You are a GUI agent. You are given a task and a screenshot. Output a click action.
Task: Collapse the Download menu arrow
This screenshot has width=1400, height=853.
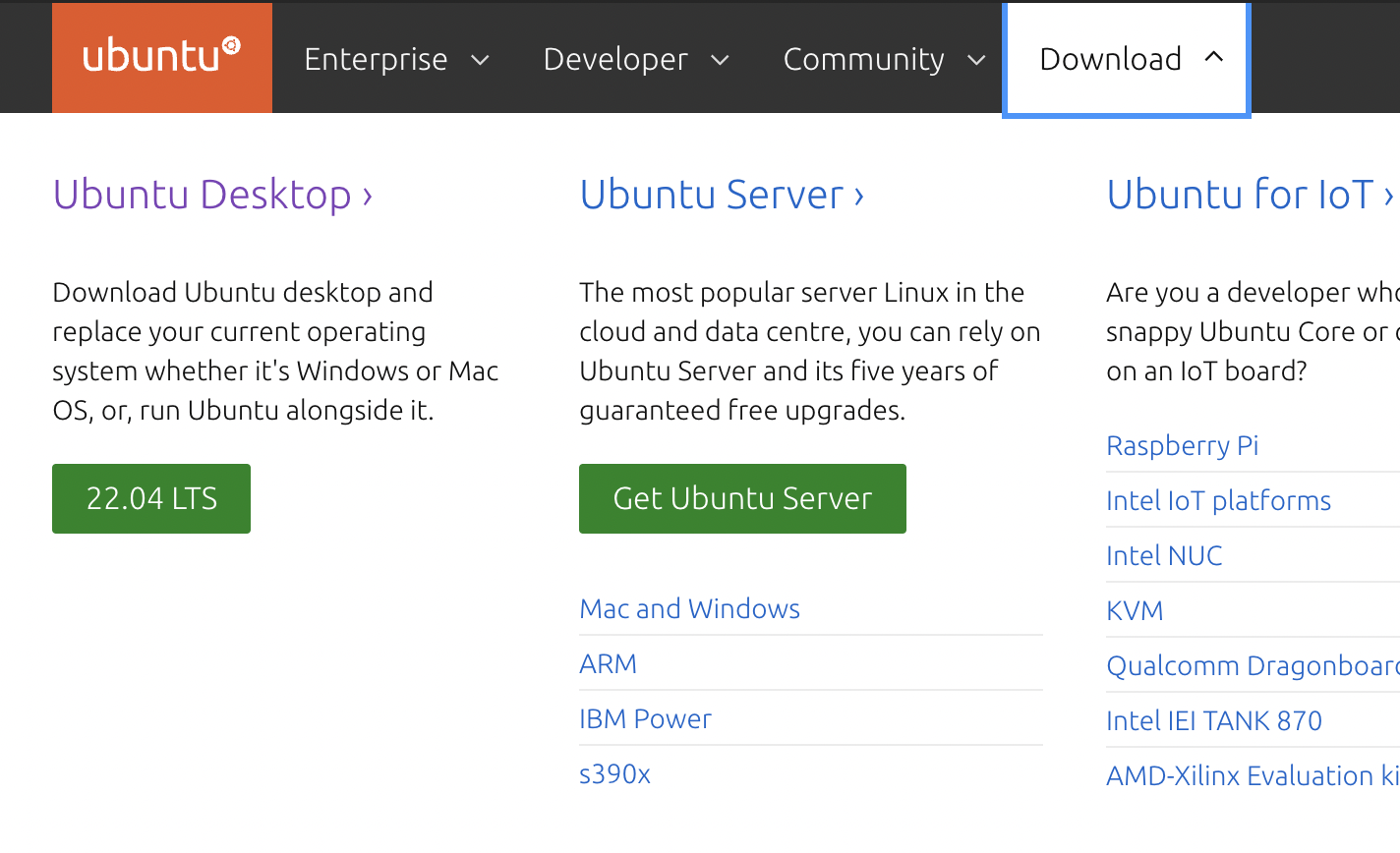tap(1214, 57)
